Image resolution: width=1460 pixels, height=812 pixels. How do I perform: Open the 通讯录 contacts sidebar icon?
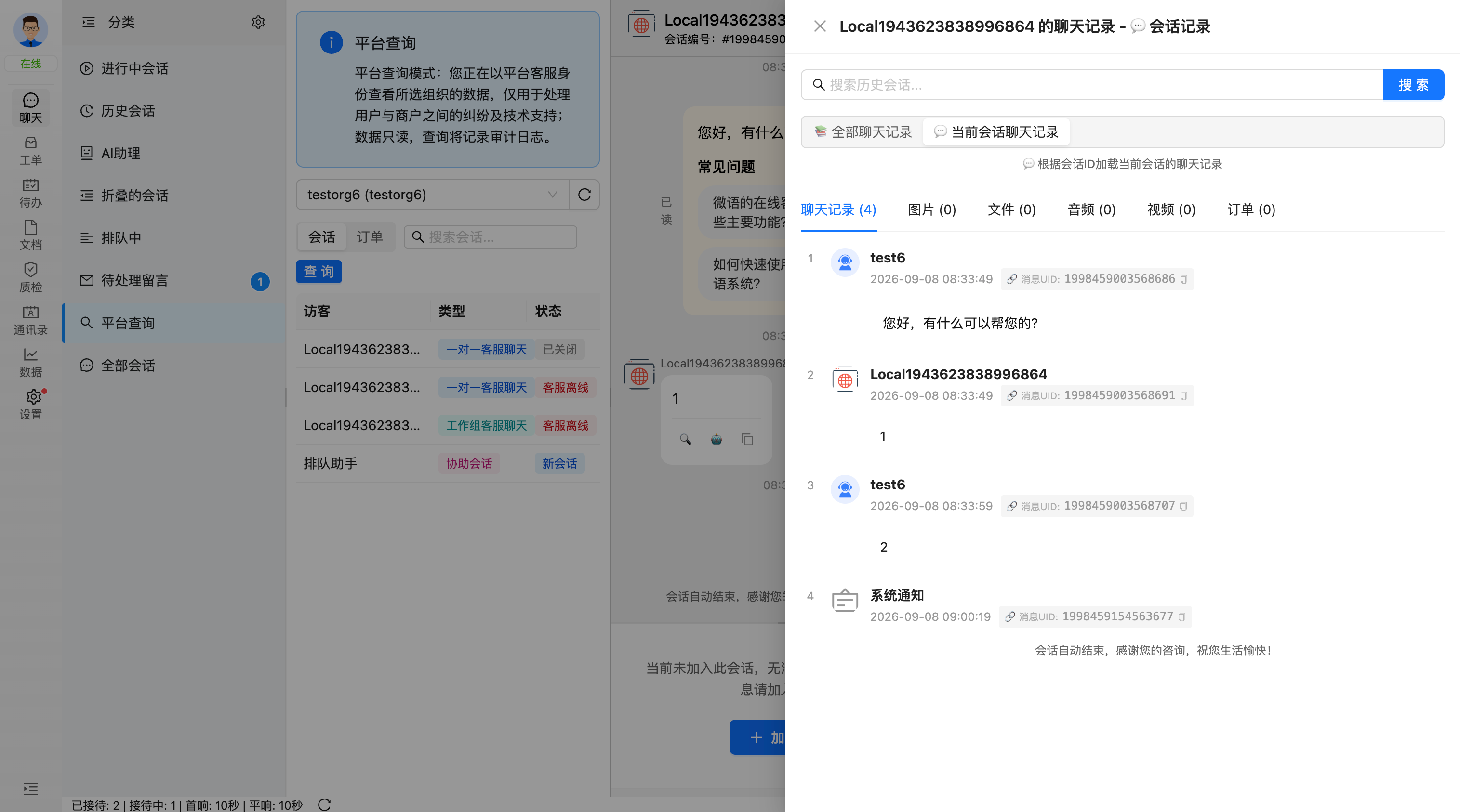31,320
